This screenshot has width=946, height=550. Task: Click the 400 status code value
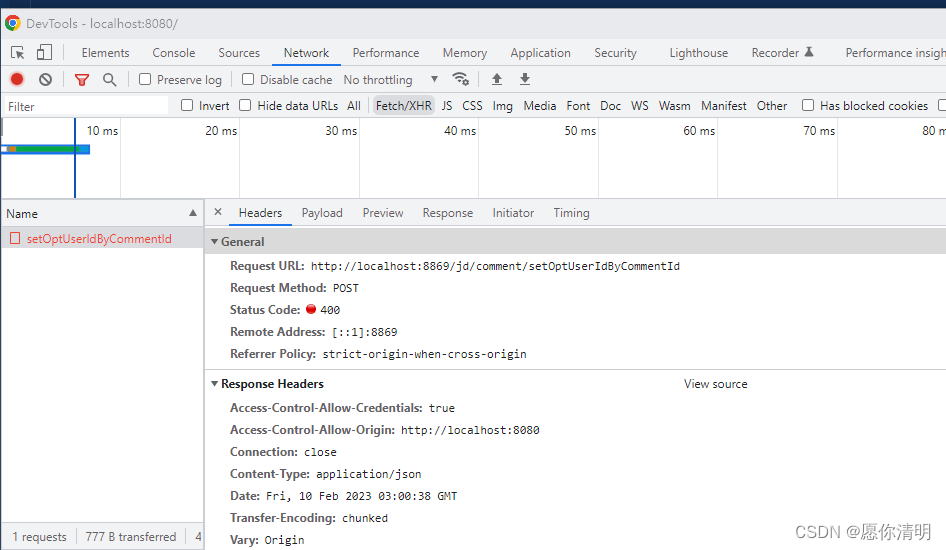pos(330,310)
